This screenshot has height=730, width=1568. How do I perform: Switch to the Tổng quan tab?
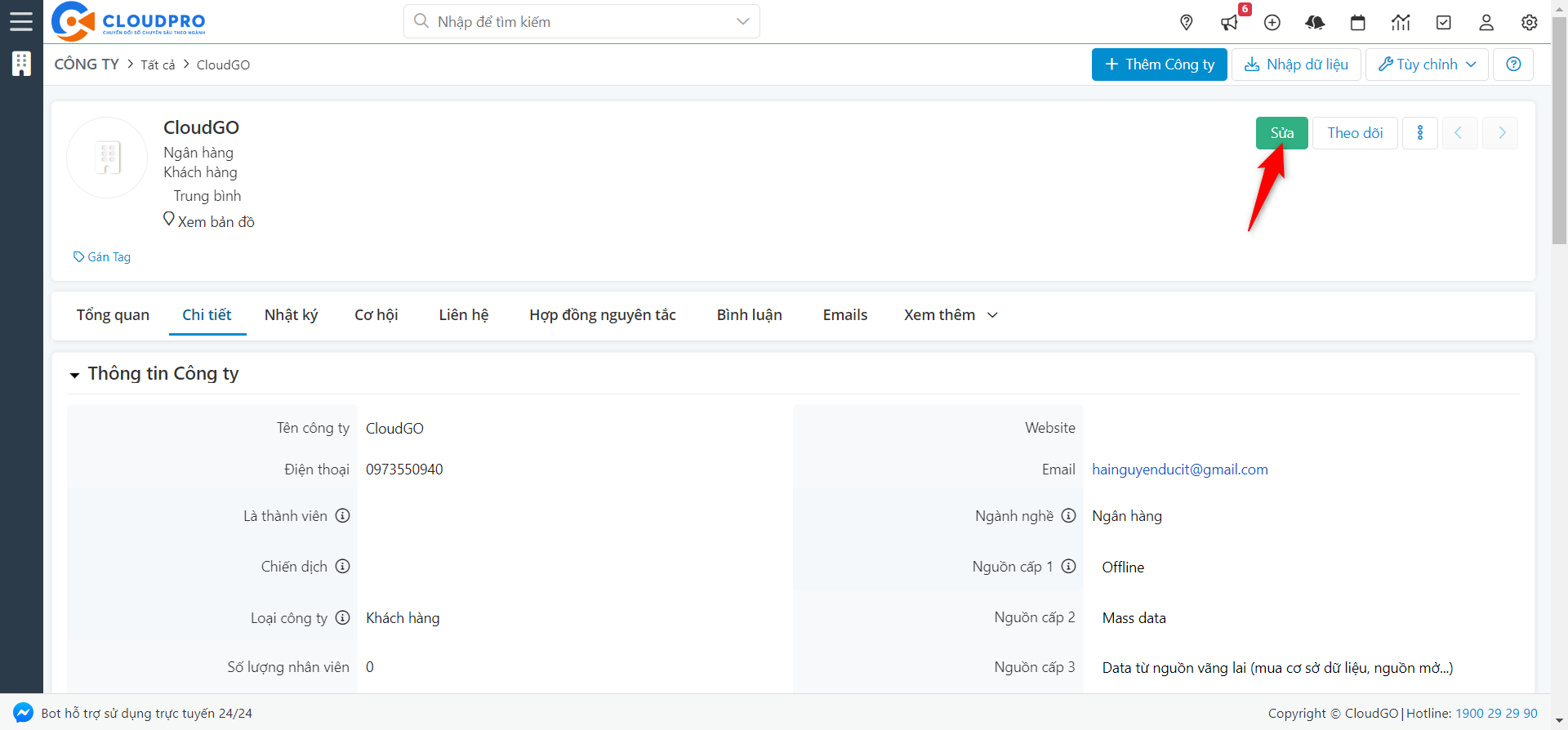(113, 315)
